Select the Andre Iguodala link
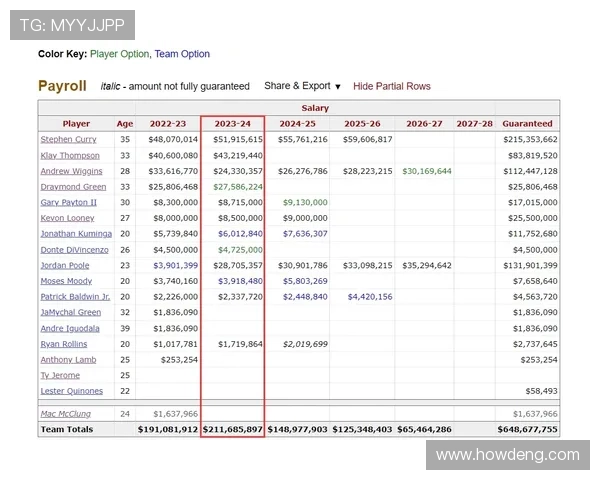Image resolution: width=600 pixels, height=480 pixels. pos(69,329)
